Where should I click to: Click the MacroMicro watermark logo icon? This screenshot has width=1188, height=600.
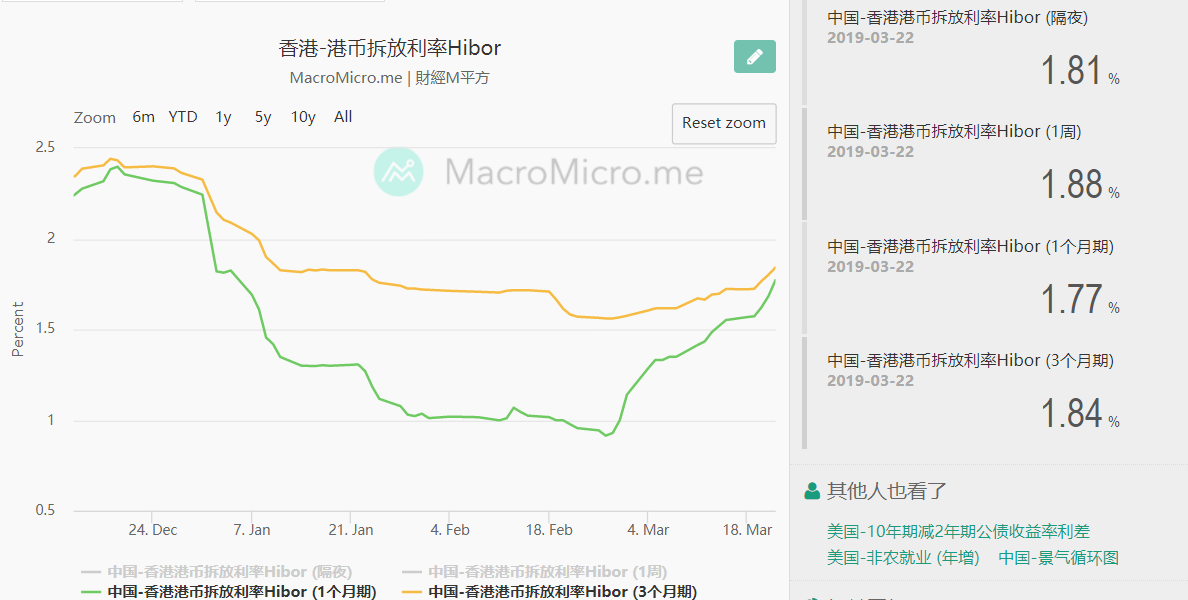pyautogui.click(x=399, y=172)
